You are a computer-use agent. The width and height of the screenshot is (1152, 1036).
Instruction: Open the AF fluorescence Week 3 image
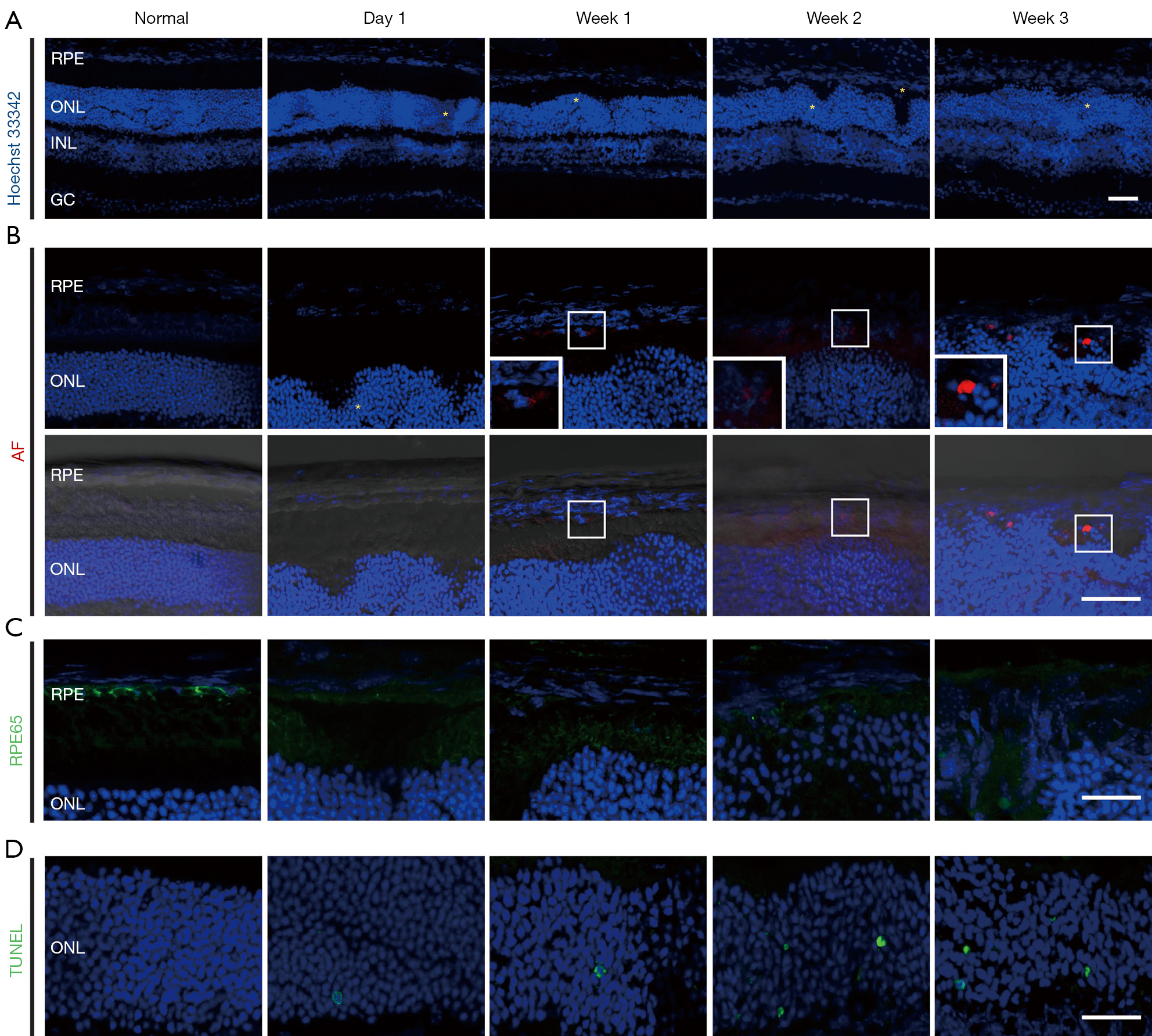click(x=1043, y=339)
